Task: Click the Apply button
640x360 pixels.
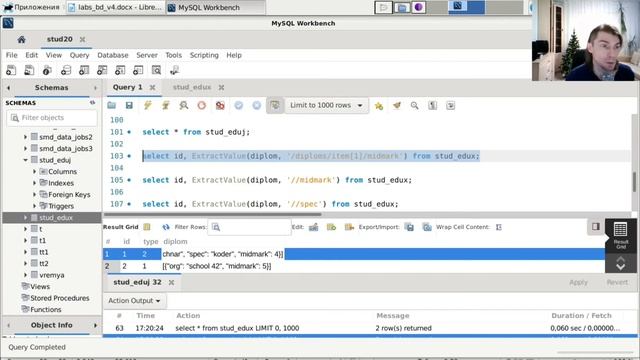Action: 578,282
